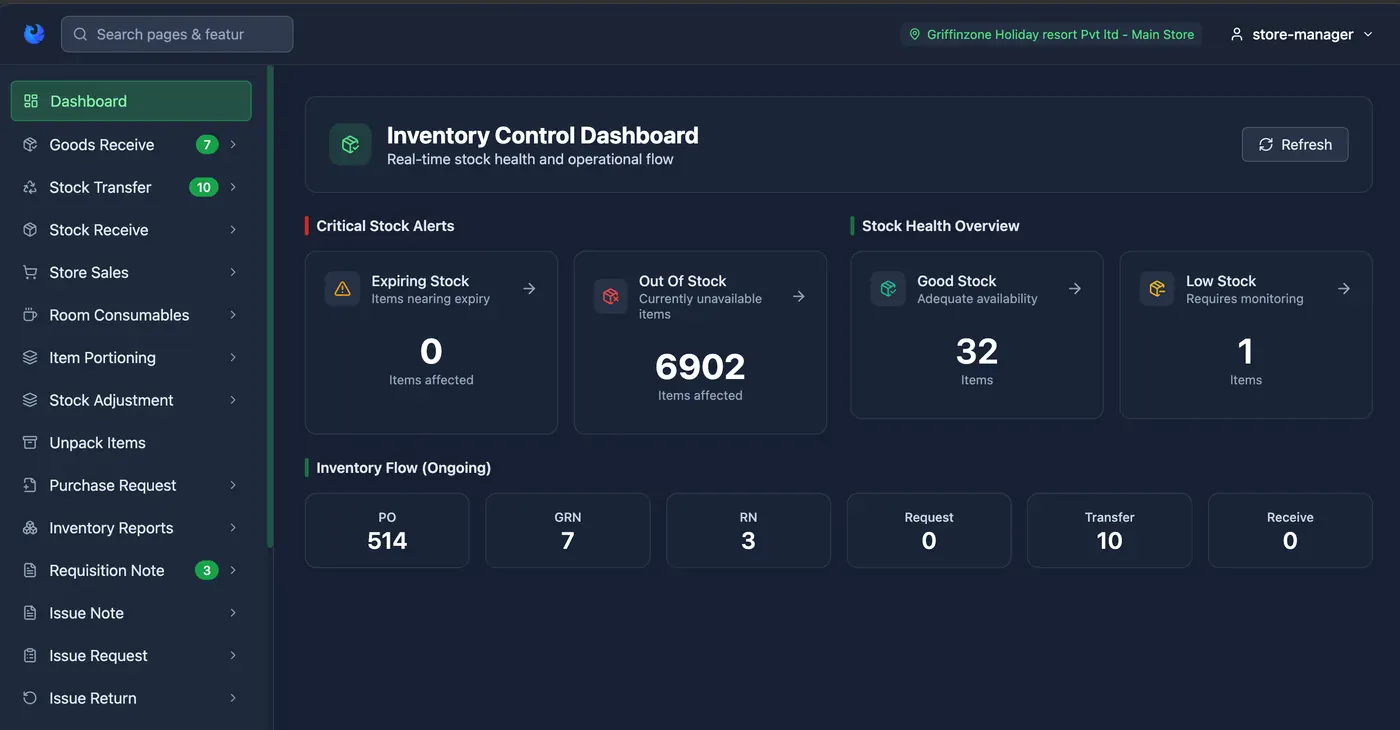The image size is (1400, 730).
Task: Click the search magnifier icon
Action: click(x=80, y=34)
